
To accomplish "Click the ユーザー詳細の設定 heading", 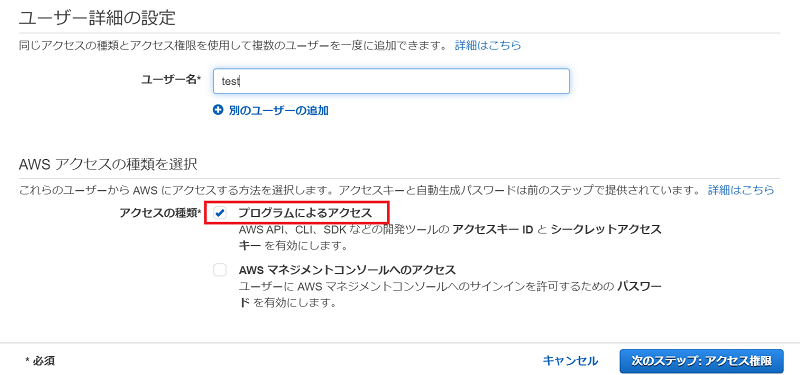I will point(97,18).
